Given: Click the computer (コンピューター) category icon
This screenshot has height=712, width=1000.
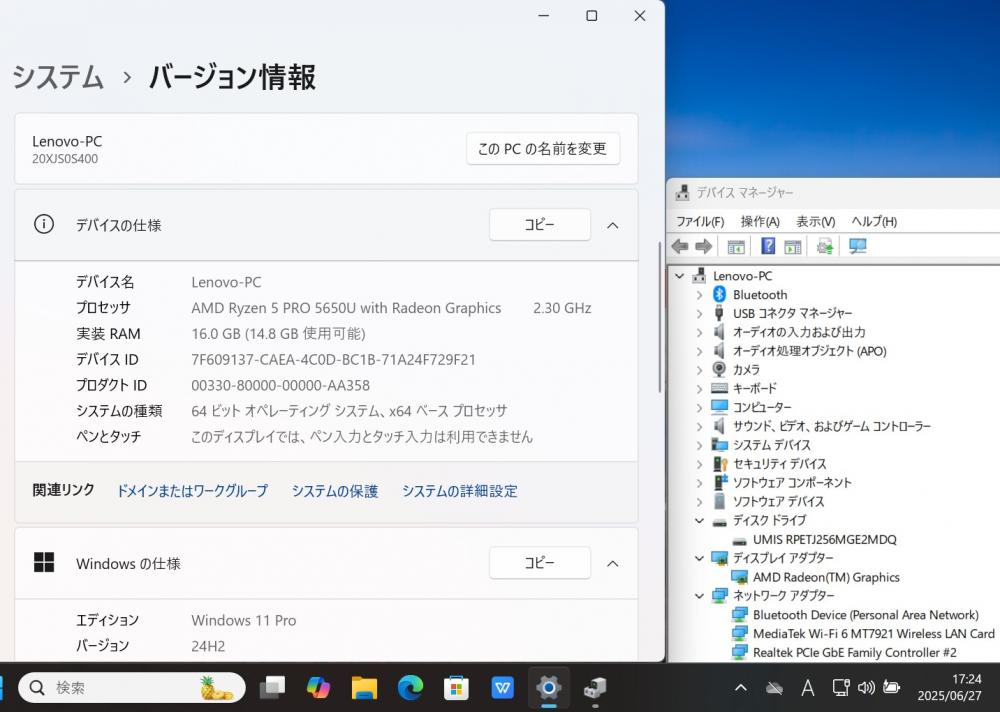Looking at the screenshot, I should tap(719, 407).
